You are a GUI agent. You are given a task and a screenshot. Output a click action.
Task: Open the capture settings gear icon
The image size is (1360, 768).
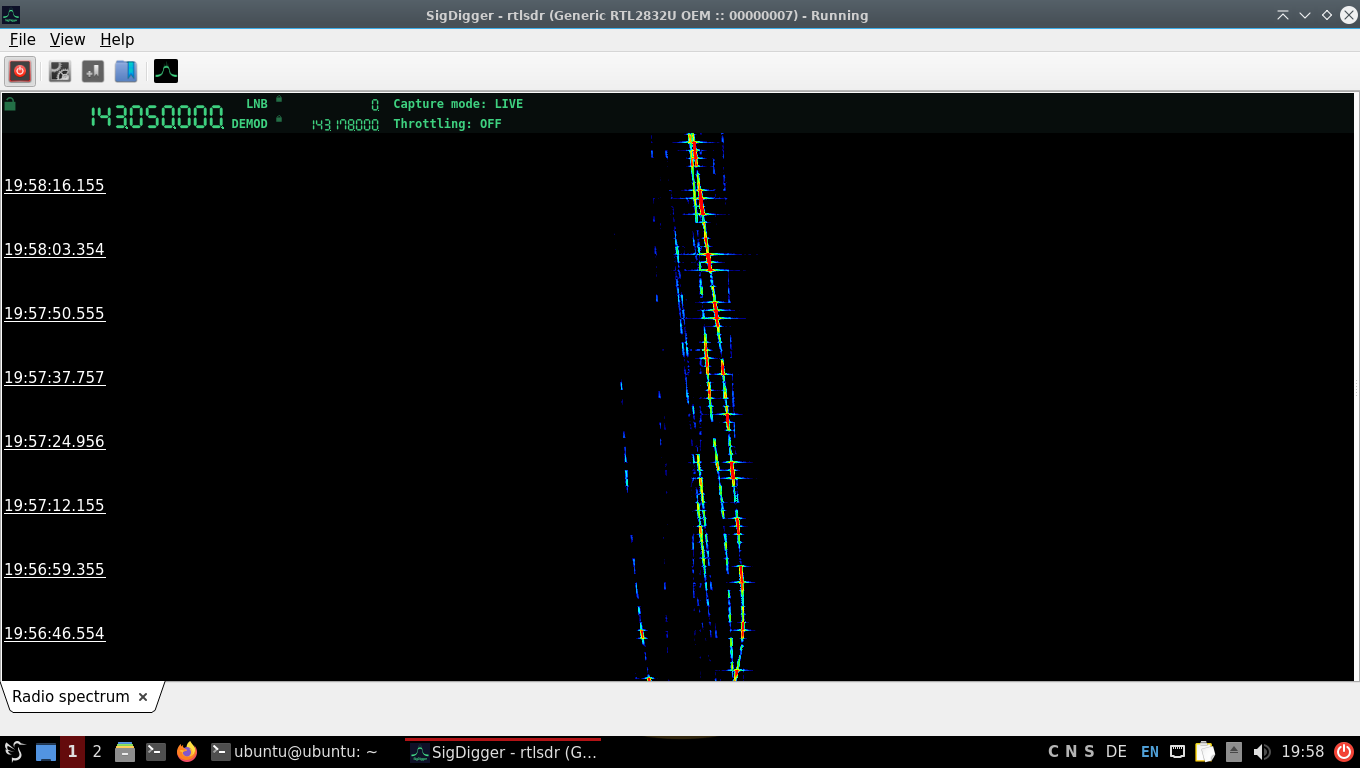click(x=60, y=71)
